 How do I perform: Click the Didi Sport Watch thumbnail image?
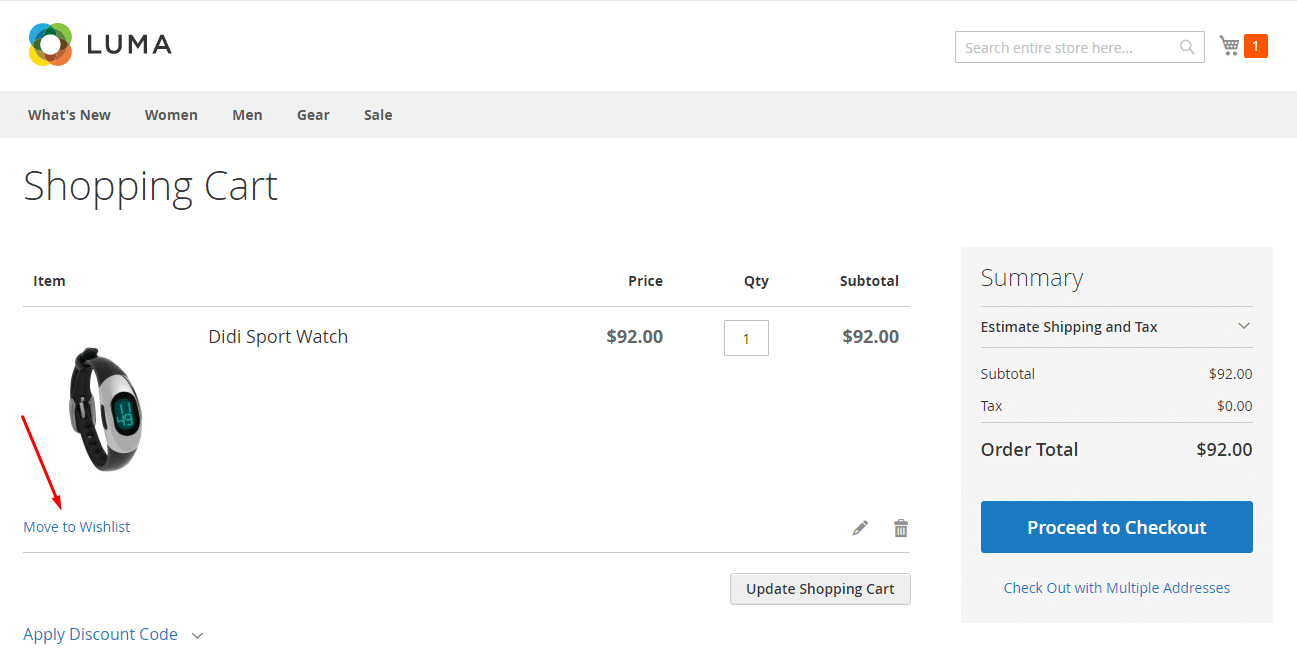tap(105, 408)
